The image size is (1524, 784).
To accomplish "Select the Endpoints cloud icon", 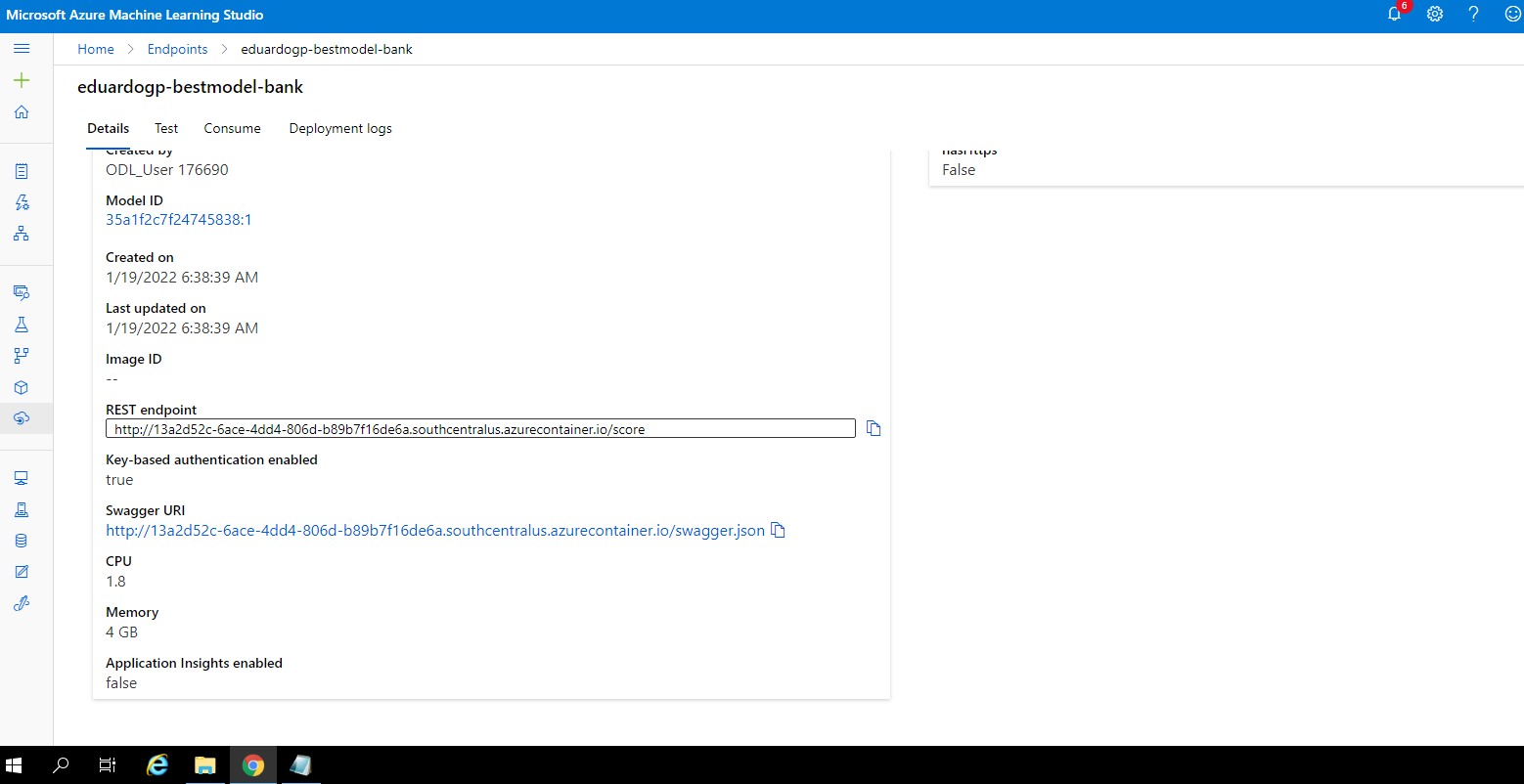I will click(x=22, y=418).
